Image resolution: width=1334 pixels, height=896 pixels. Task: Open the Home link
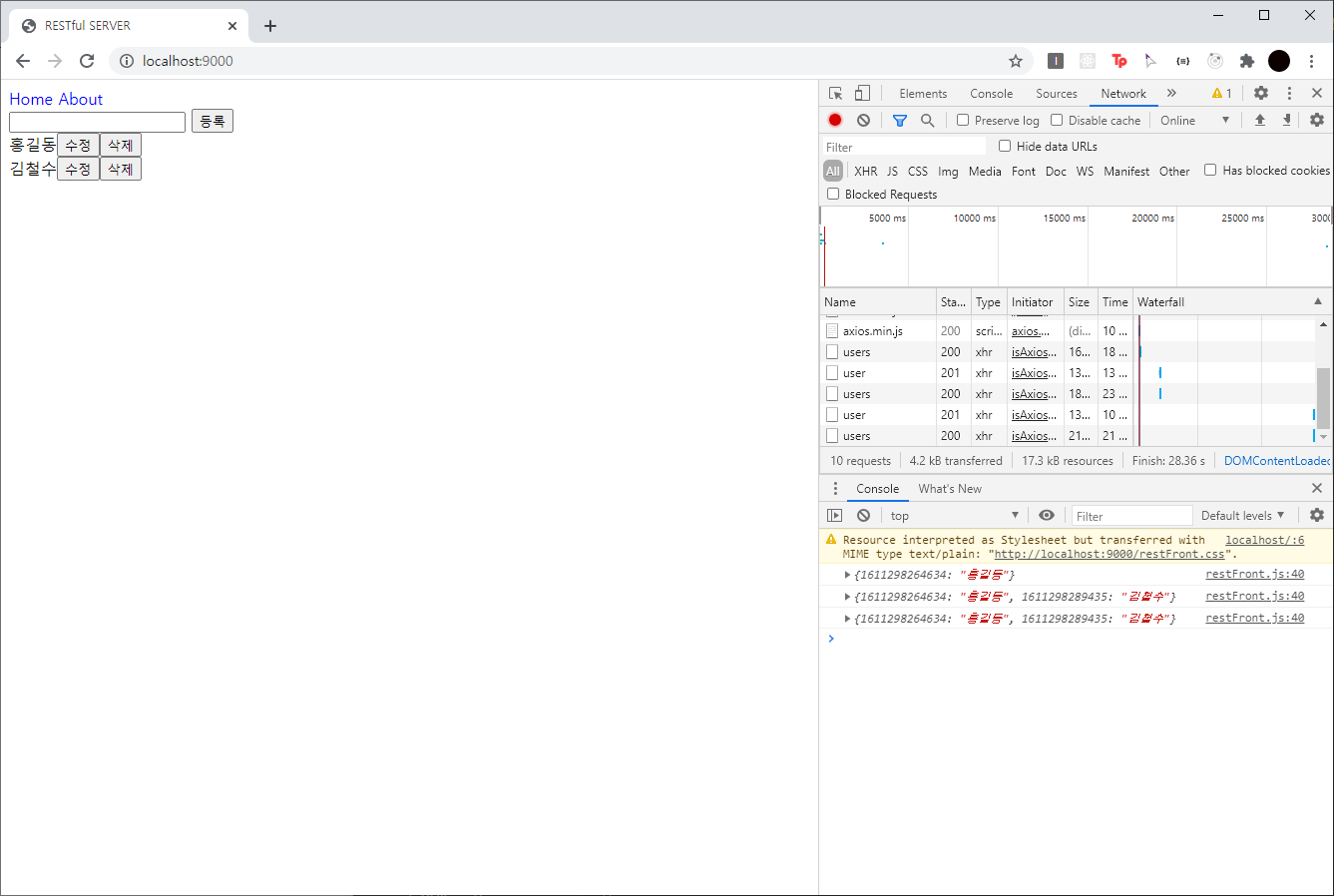pyautogui.click(x=31, y=99)
